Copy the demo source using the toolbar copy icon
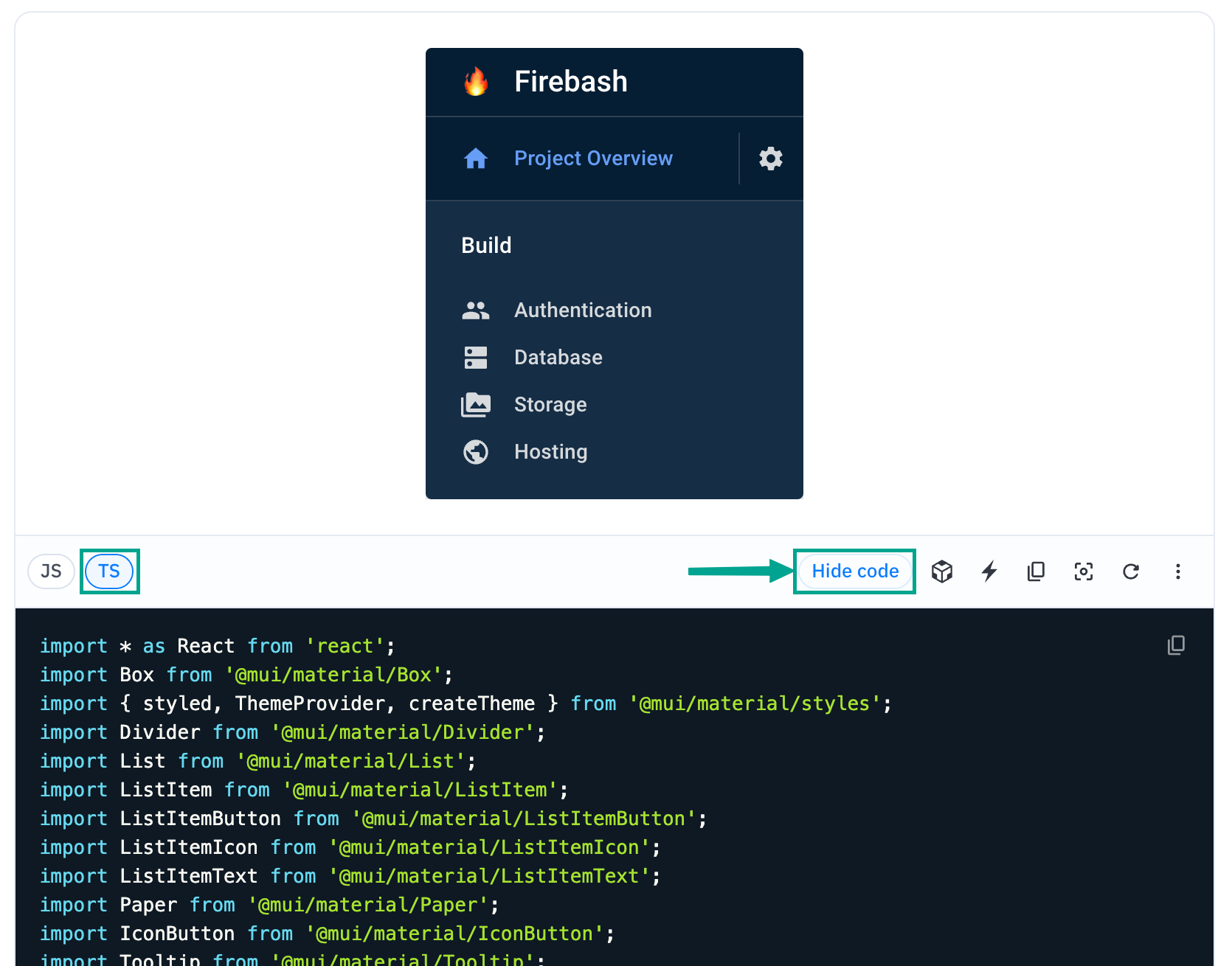 coord(1036,571)
